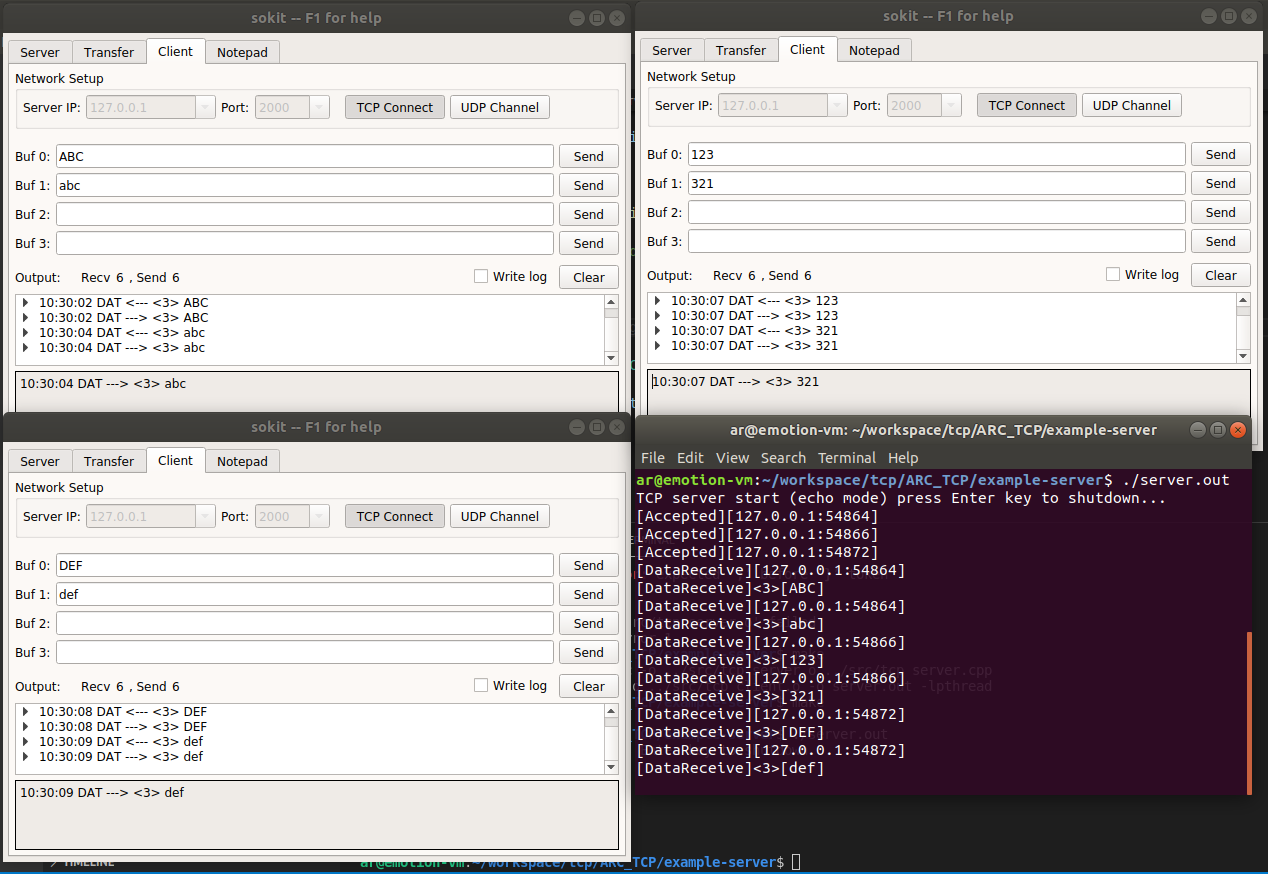The height and width of the screenshot is (874, 1268).
Task: Click empty Buf 3 field in DEF window
Action: coord(305,652)
